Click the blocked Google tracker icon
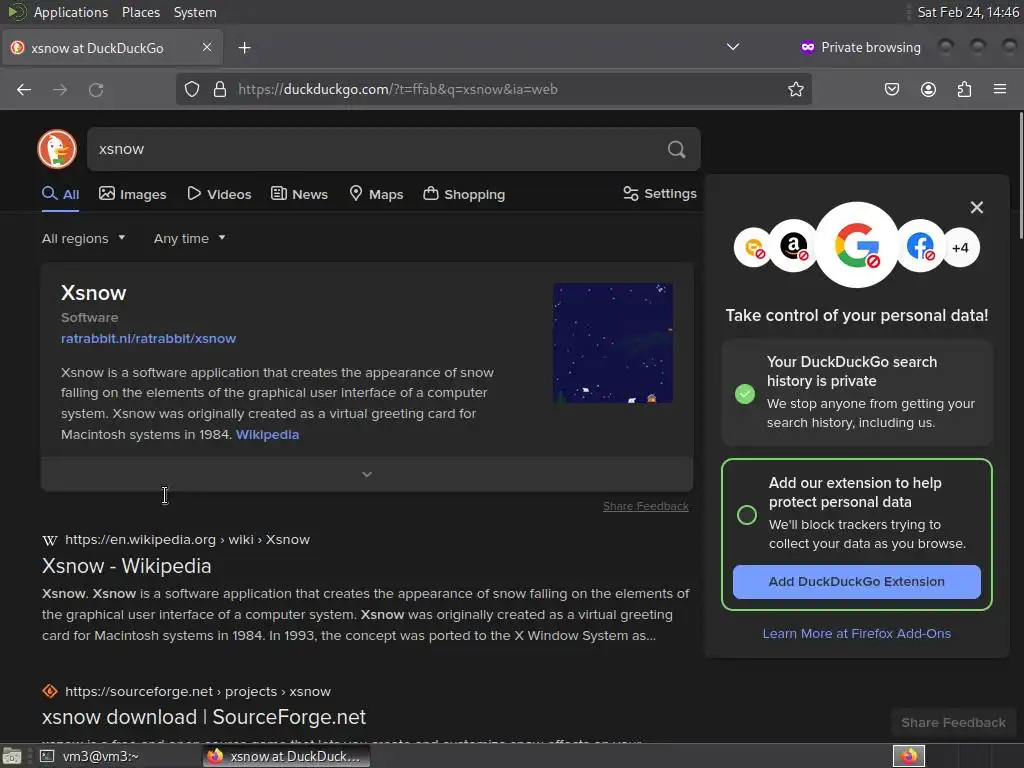The width and height of the screenshot is (1024, 768). [x=857, y=246]
